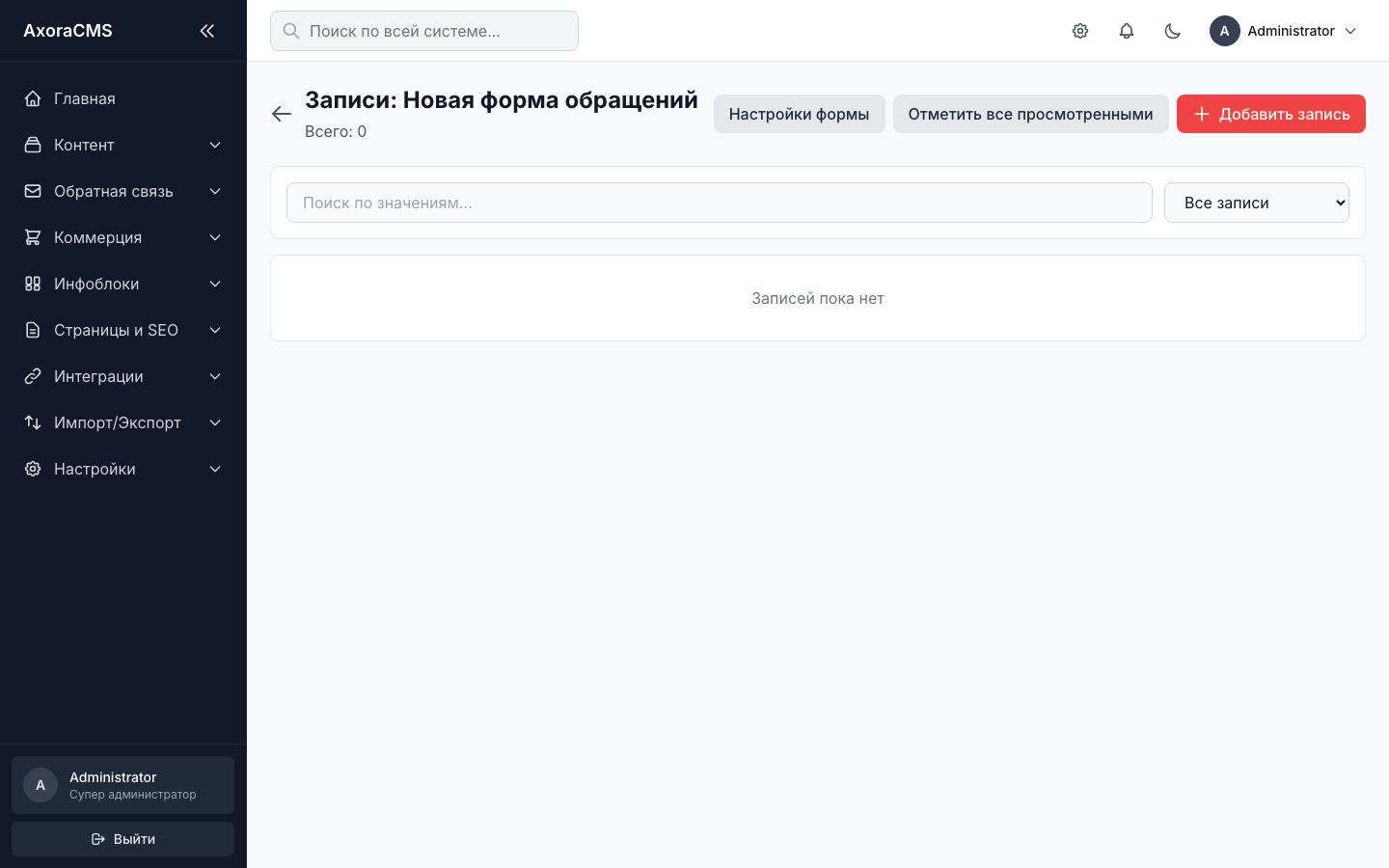
Task: Expand the Страницы и SEO chevron
Action: pos(215,330)
